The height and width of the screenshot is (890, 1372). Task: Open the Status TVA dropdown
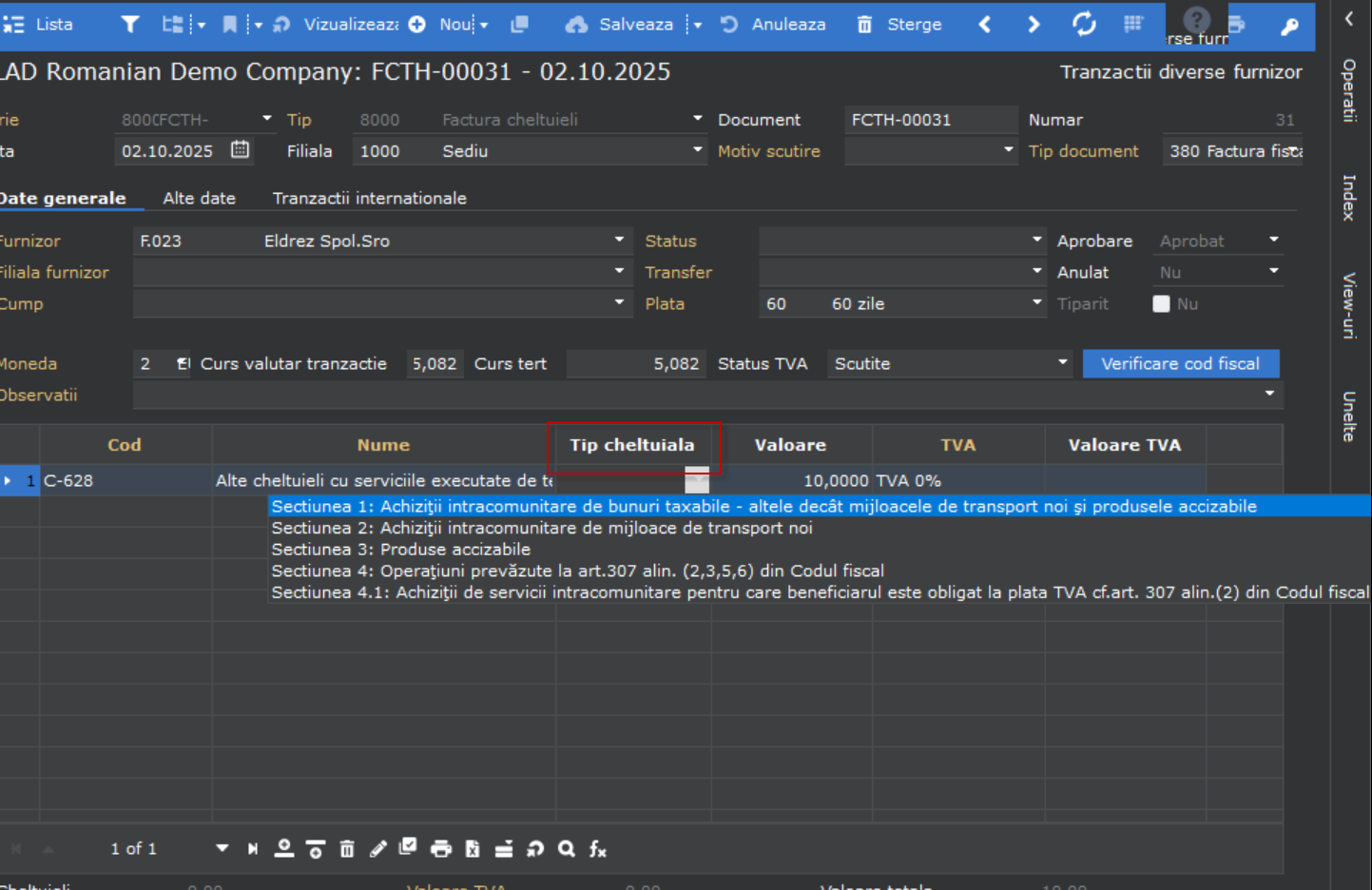pos(1062,363)
